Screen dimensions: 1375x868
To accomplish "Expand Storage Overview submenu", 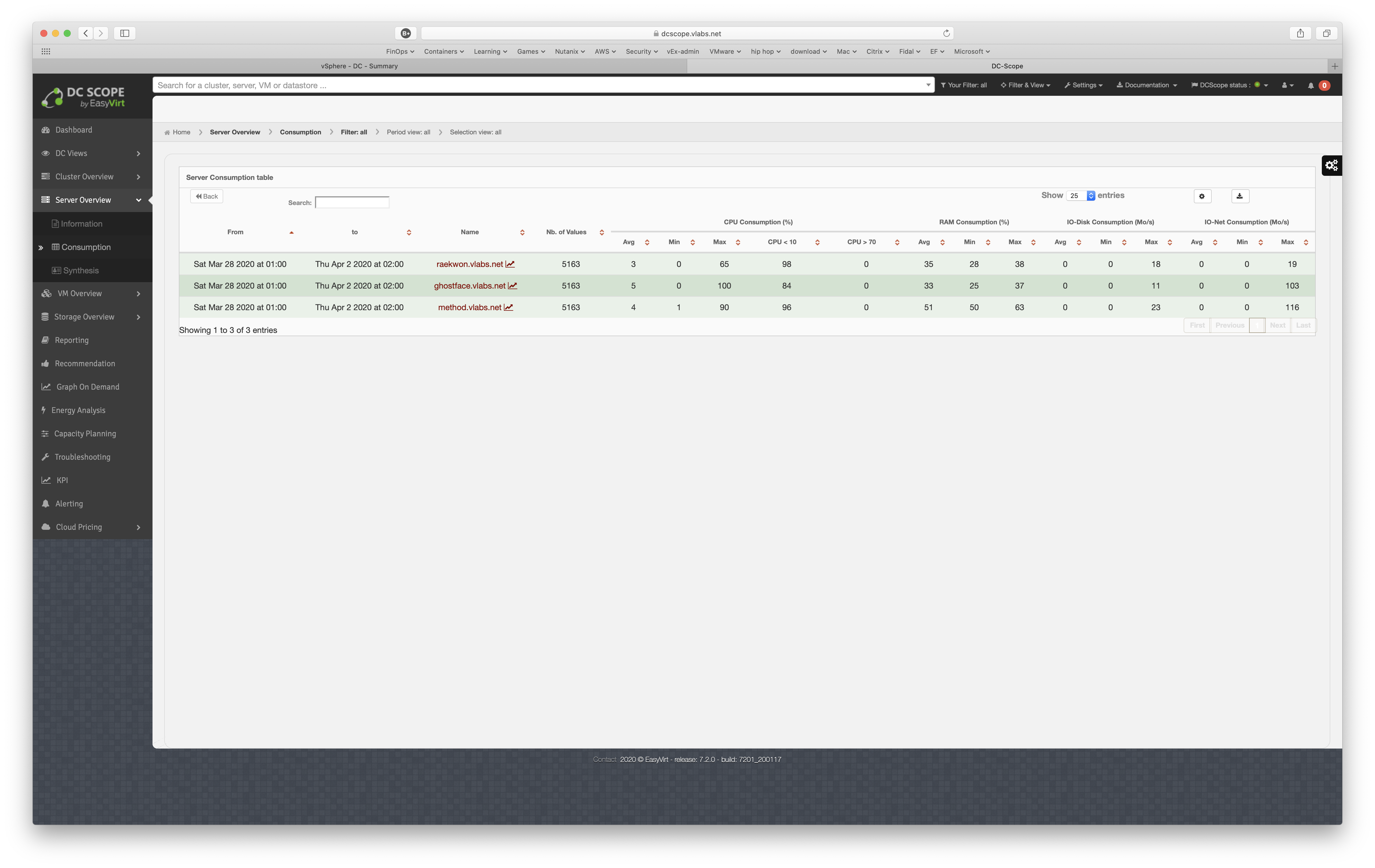I will pos(93,317).
